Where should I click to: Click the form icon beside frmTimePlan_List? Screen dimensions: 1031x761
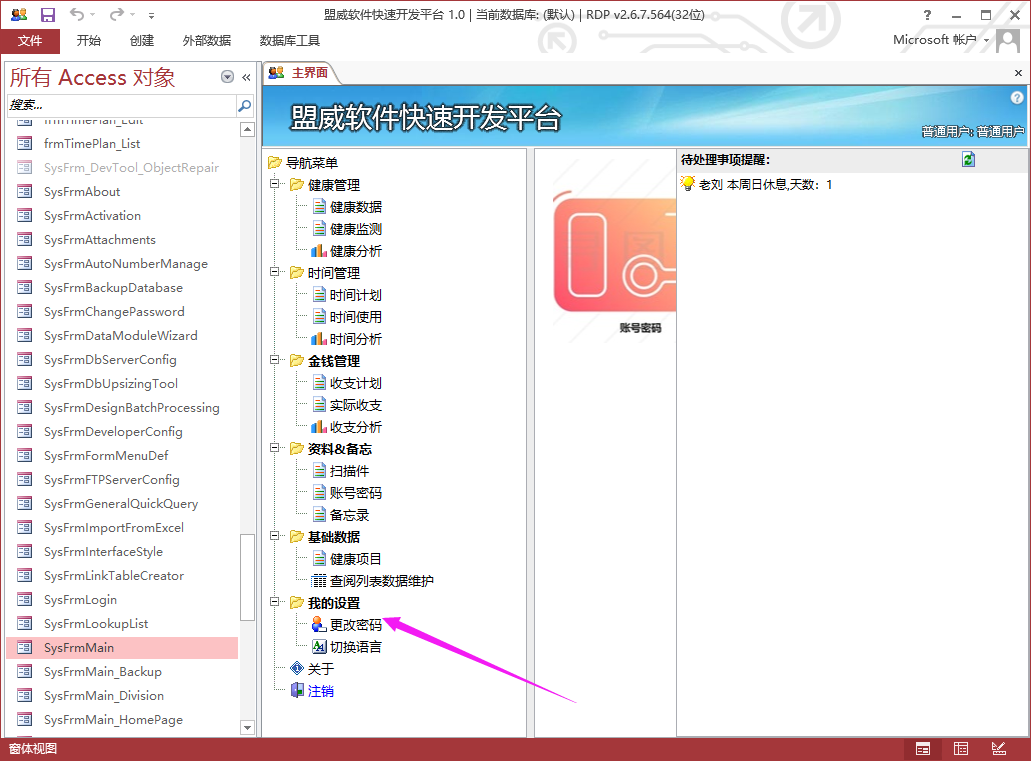coord(24,143)
